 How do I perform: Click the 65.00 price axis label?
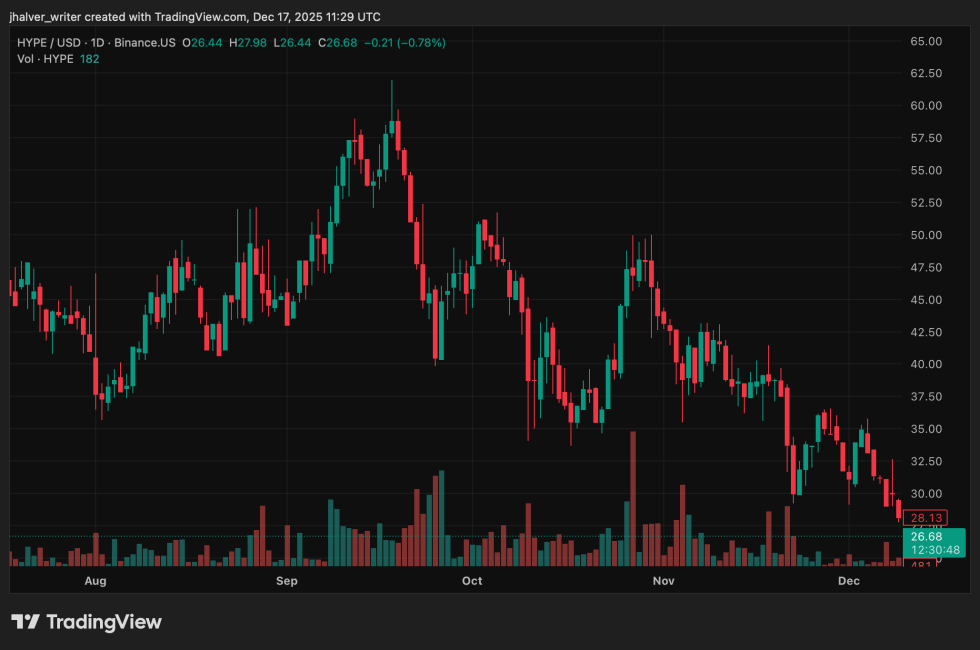(x=927, y=41)
